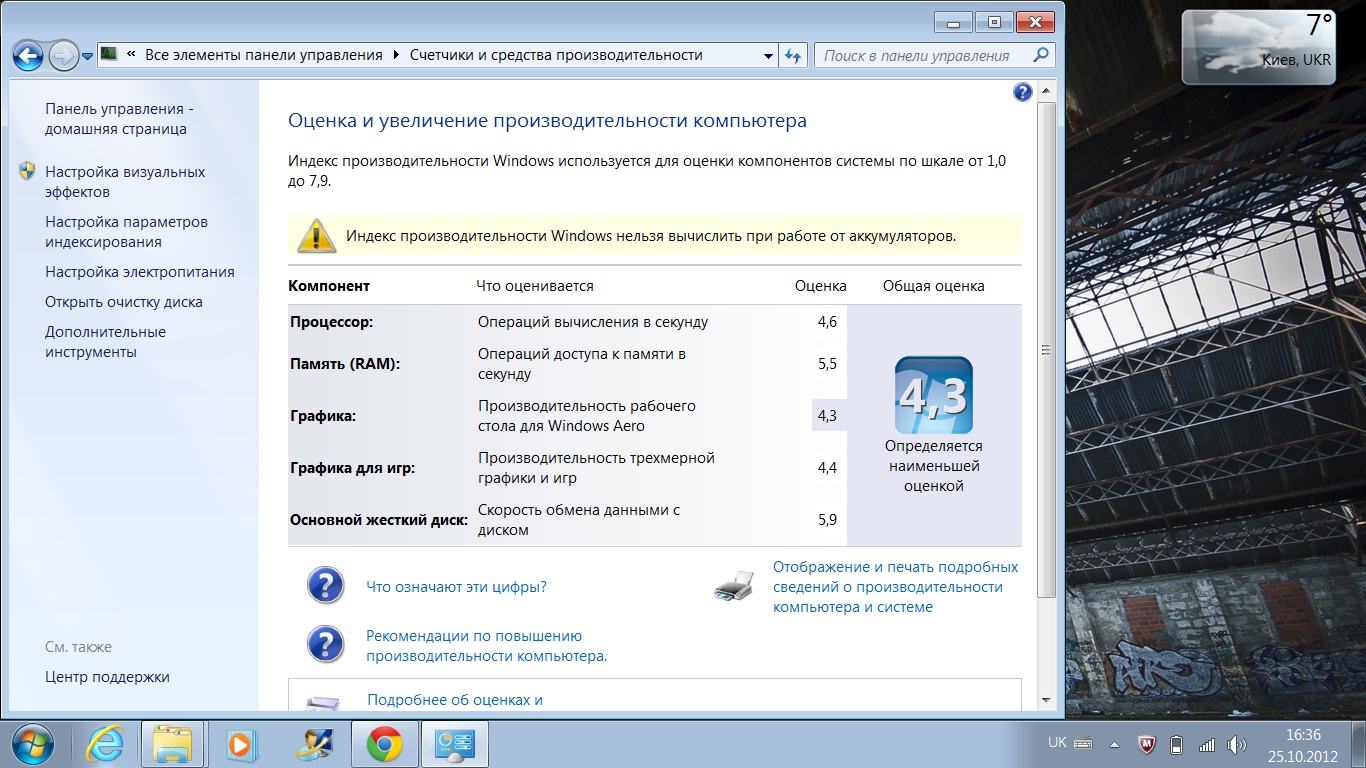
Task: Open Google Chrome from taskbar
Action: (384, 744)
